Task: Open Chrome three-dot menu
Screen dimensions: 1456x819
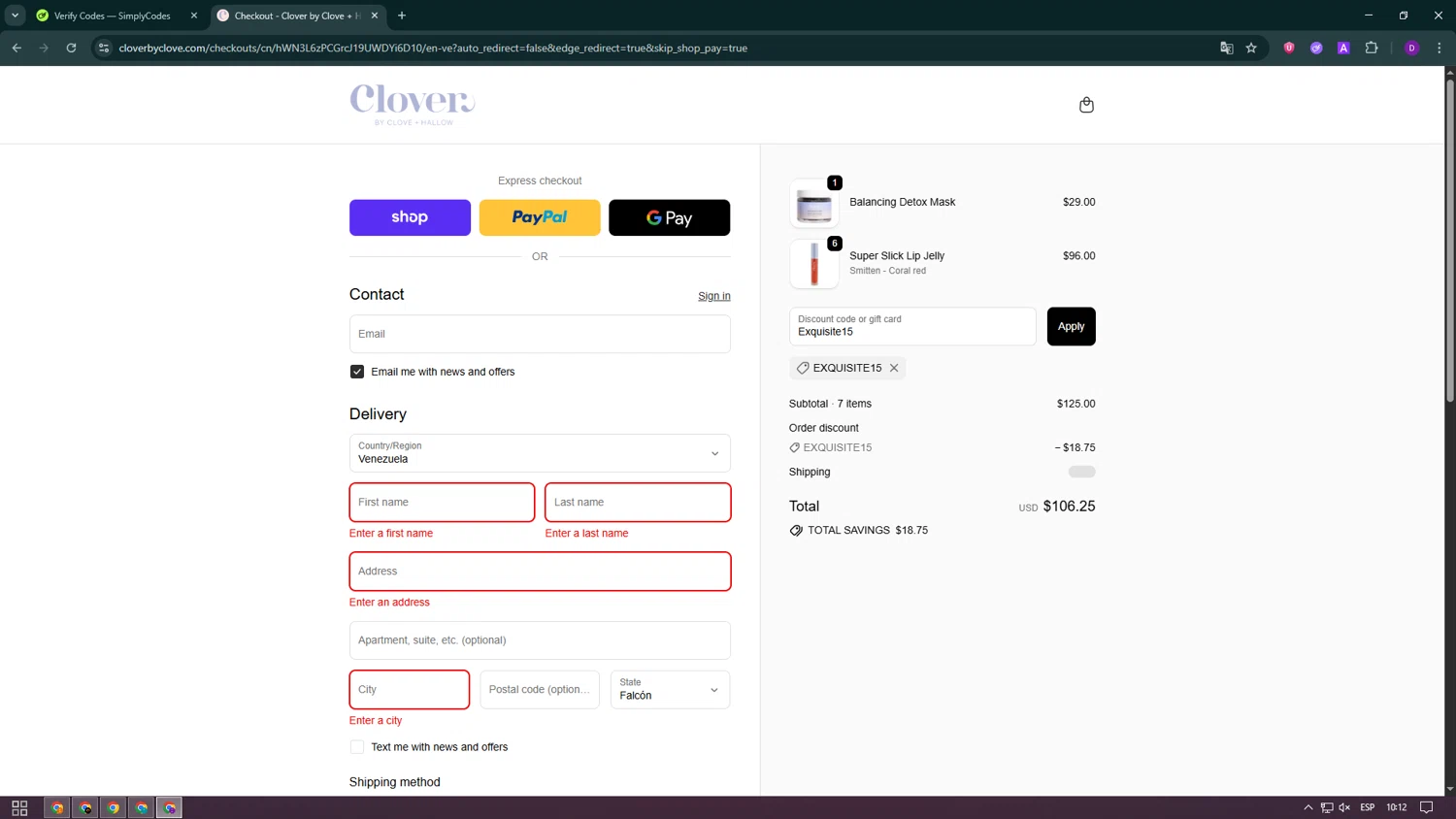Action: [1439, 48]
